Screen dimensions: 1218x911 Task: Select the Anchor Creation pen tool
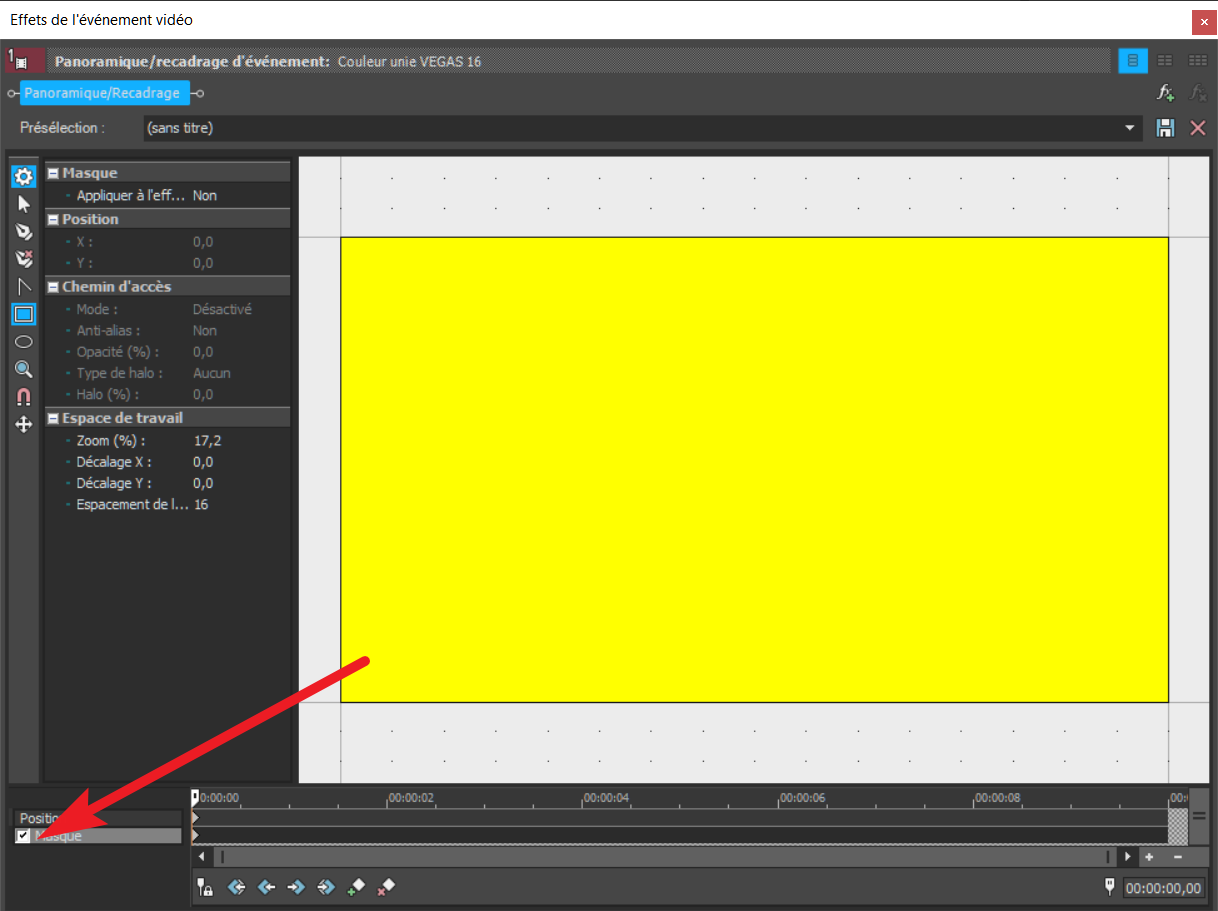(x=24, y=232)
